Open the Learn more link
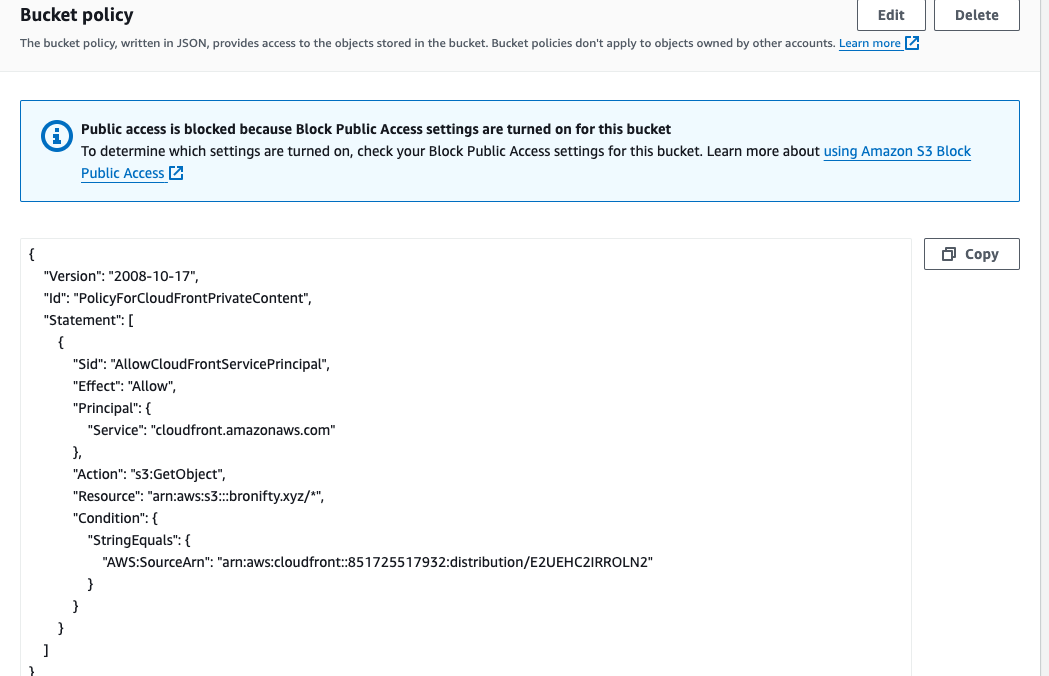Image resolution: width=1049 pixels, height=676 pixels. click(869, 44)
